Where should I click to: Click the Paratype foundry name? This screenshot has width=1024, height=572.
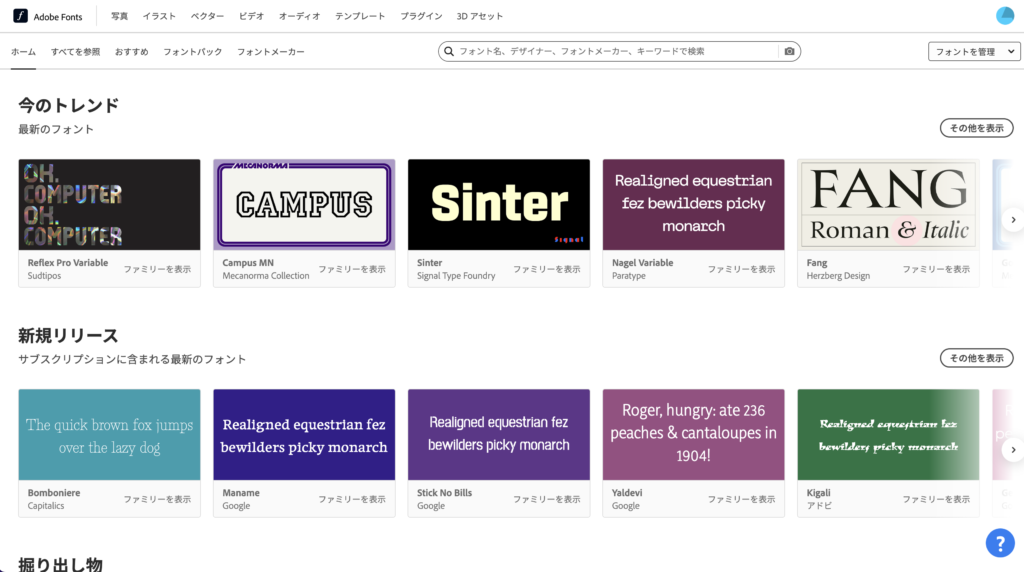[x=629, y=276]
